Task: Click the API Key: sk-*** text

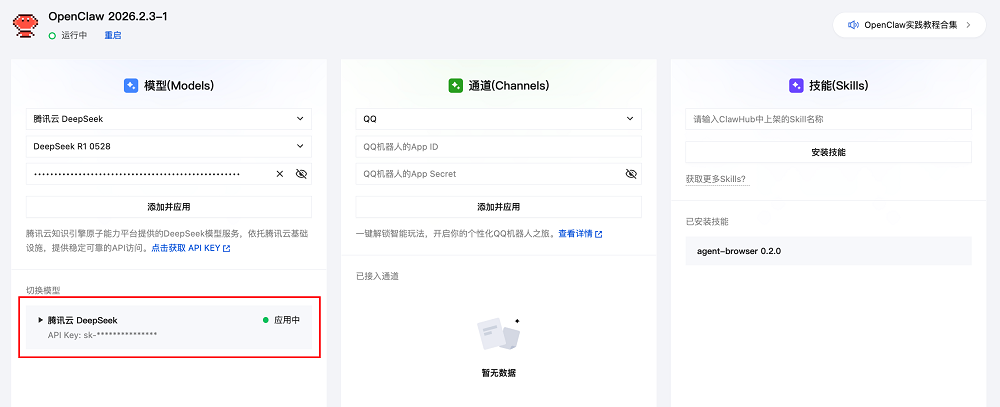Action: [x=102, y=334]
